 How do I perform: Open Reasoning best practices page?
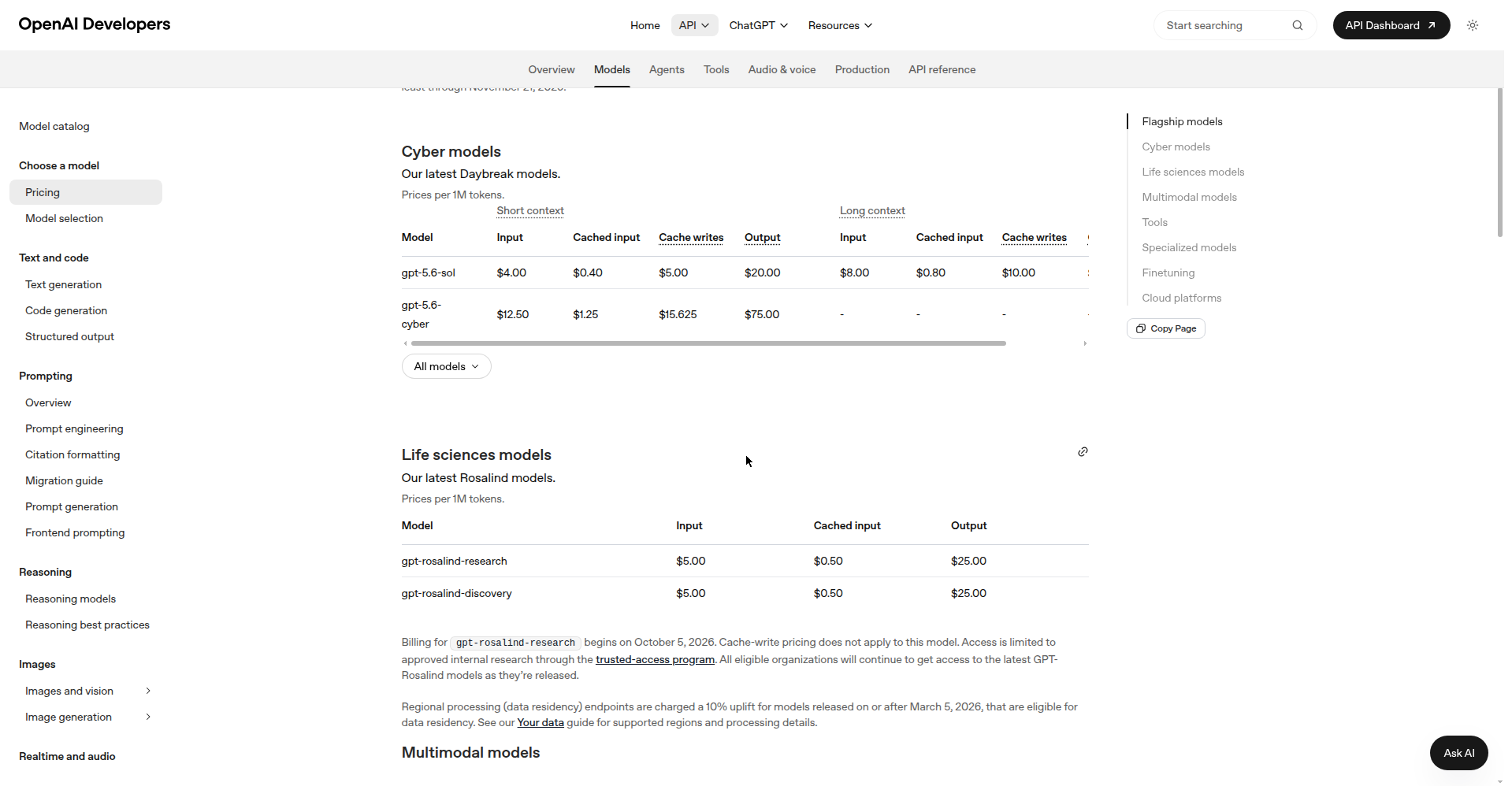click(x=87, y=625)
